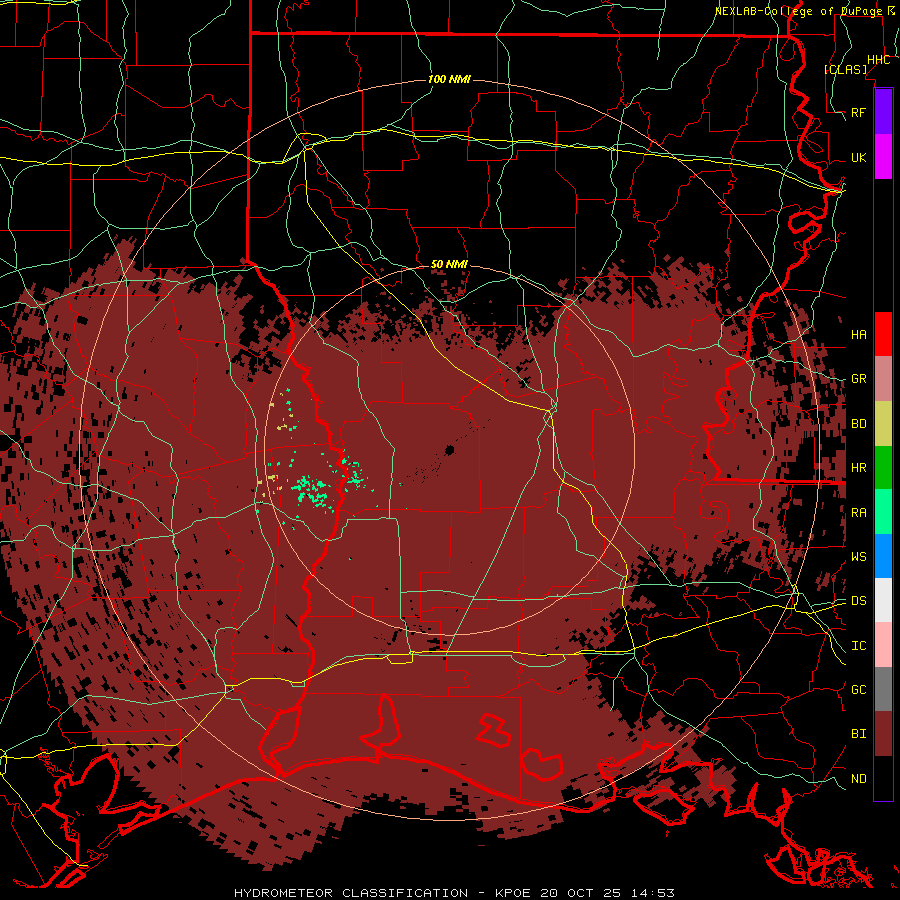Click the GC gray legend swatch
Screen dimensions: 900x900
coord(883,689)
